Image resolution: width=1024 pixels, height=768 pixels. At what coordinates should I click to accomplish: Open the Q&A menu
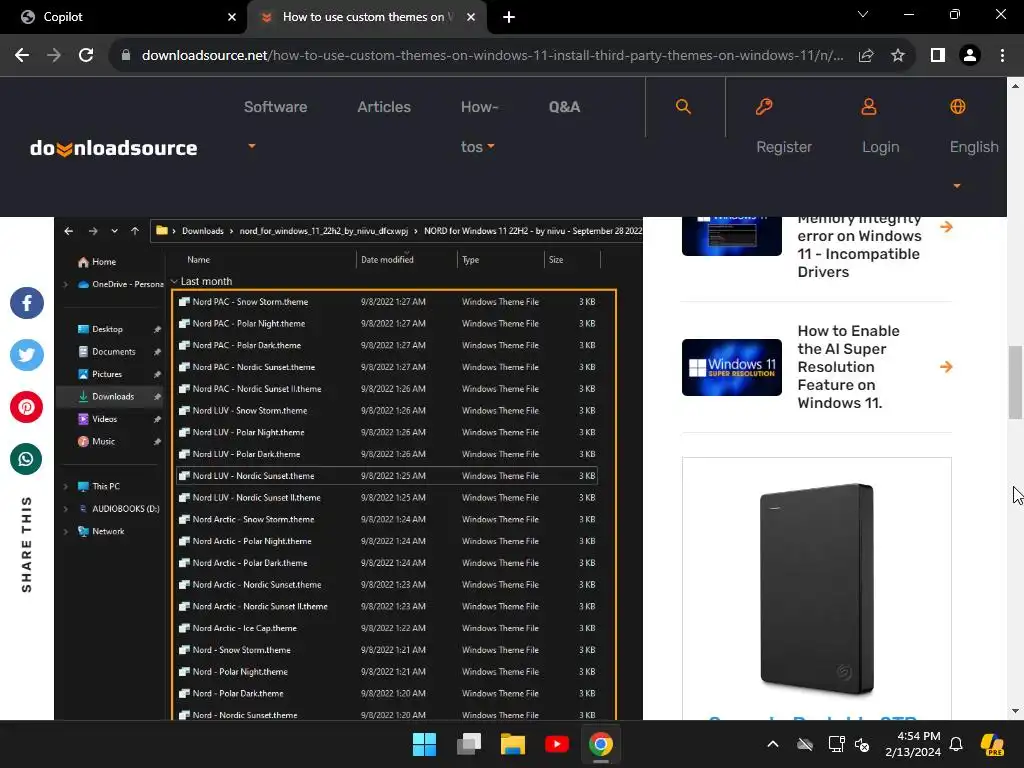[564, 107]
